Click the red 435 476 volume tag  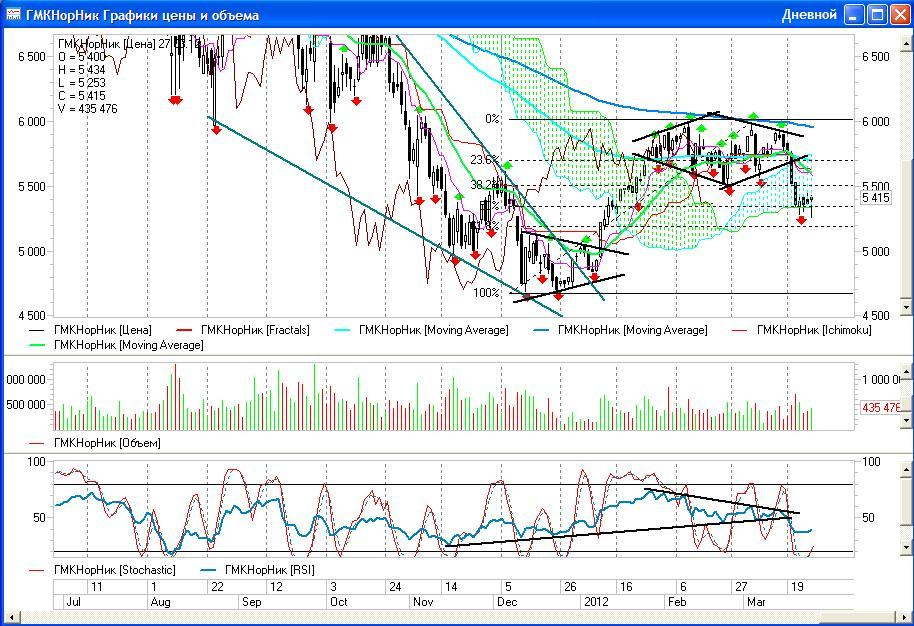[x=881, y=407]
